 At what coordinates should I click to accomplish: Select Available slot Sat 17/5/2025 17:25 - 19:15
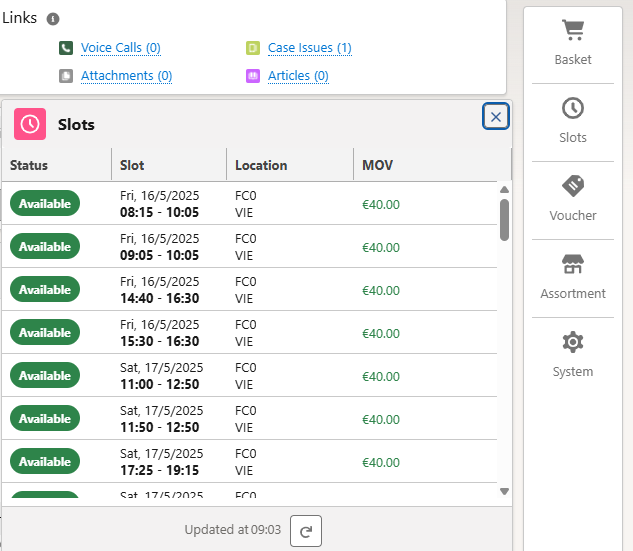[x=159, y=462]
